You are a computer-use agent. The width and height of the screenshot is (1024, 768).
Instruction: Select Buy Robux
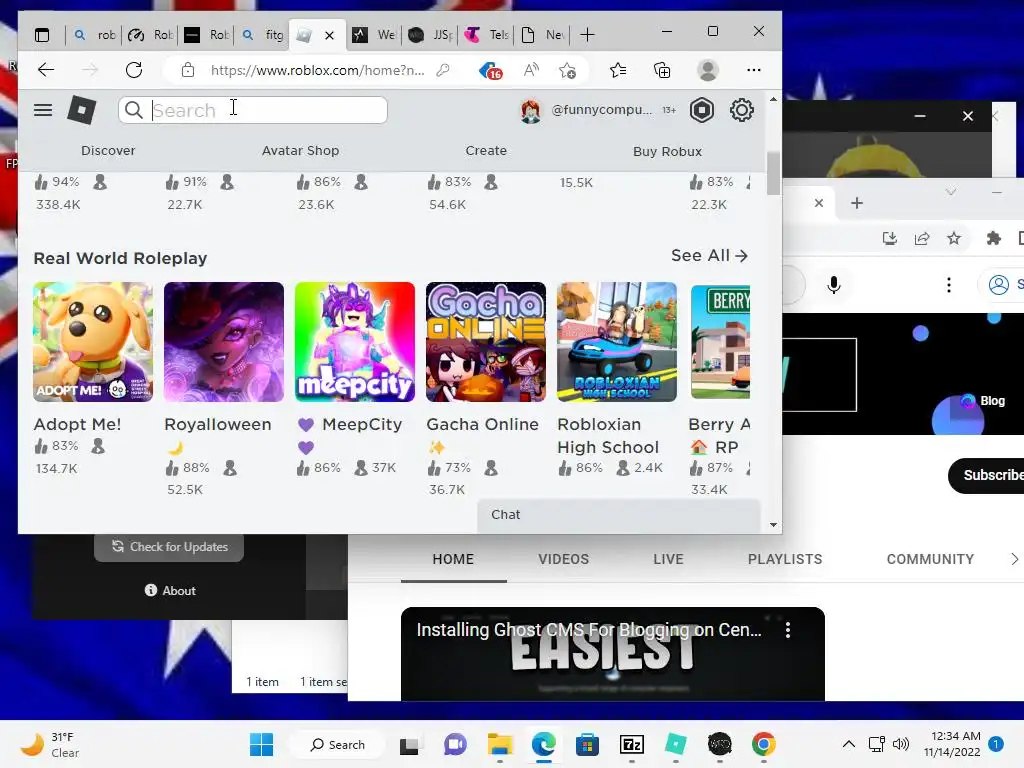[667, 151]
